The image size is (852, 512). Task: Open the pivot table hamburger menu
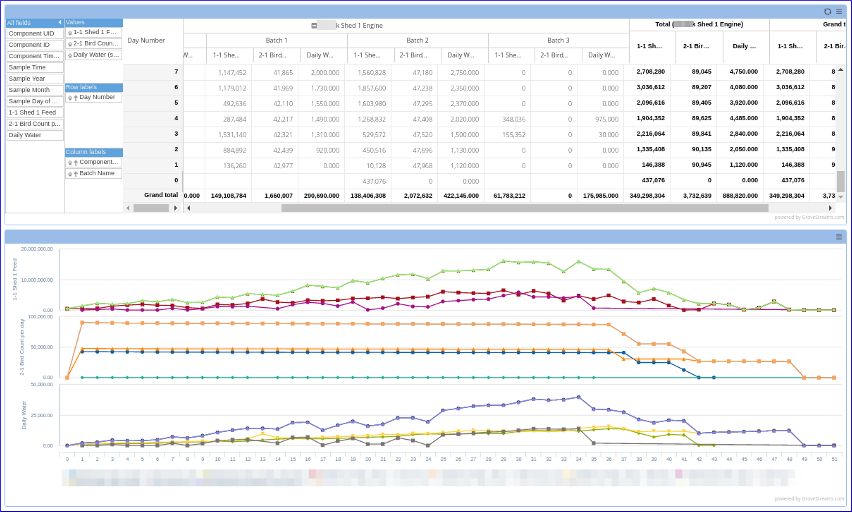839,11
